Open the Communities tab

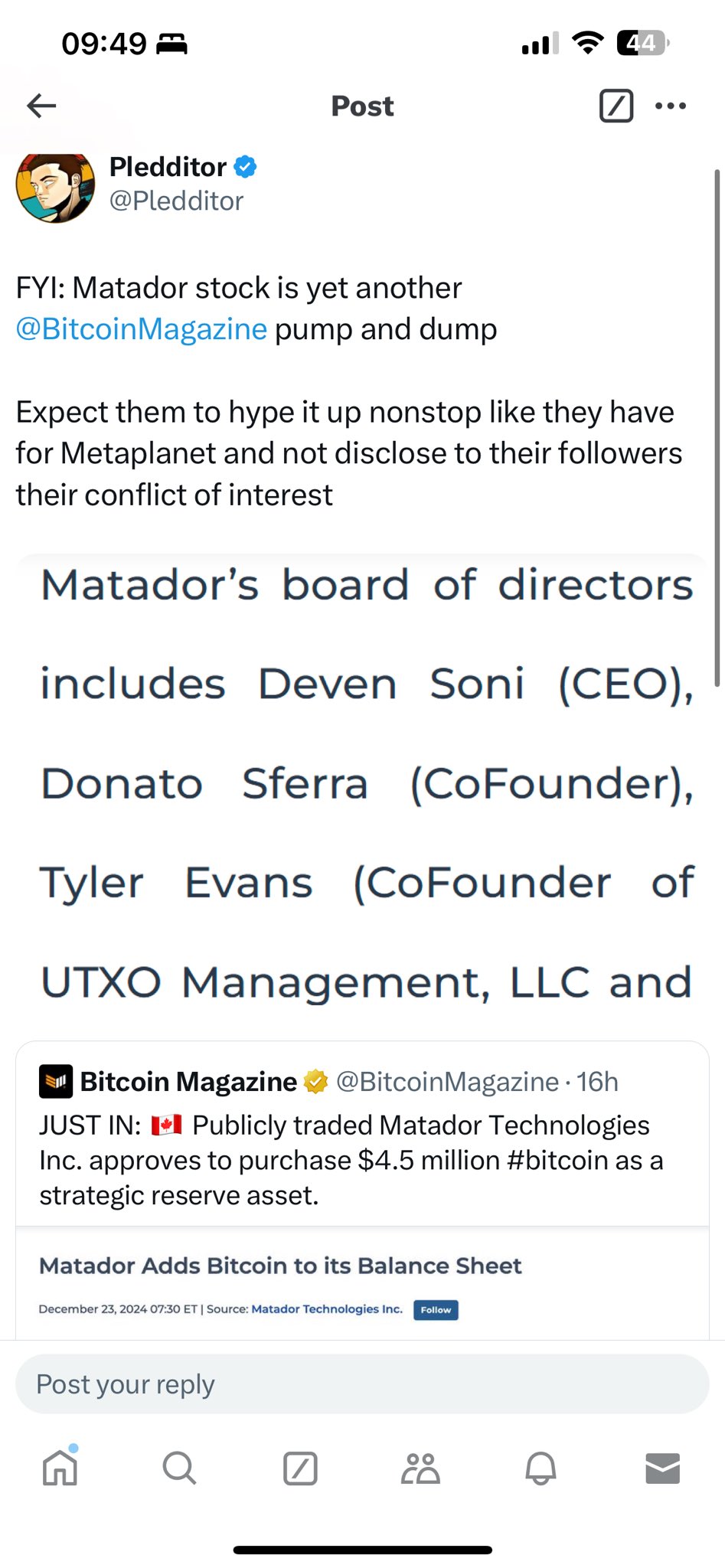pyautogui.click(x=420, y=1468)
